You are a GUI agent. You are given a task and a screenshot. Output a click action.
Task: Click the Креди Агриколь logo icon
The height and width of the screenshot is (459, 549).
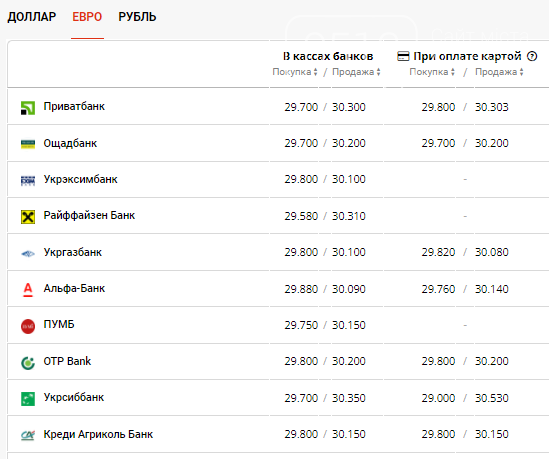[28, 435]
